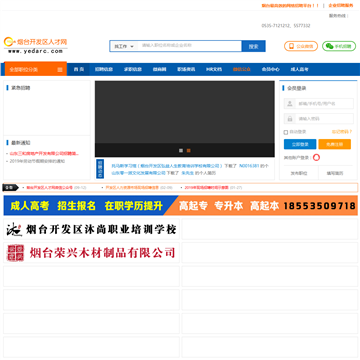360x360 pixels.
Task: Open the orange 微信公众 nav item
Action: (x=242, y=69)
